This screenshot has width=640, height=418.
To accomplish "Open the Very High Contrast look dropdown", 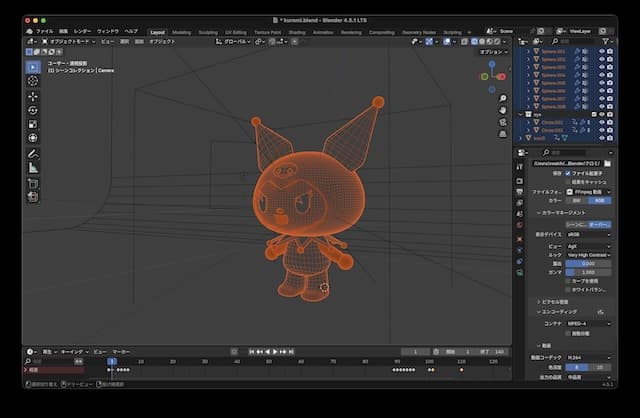I will coord(588,255).
